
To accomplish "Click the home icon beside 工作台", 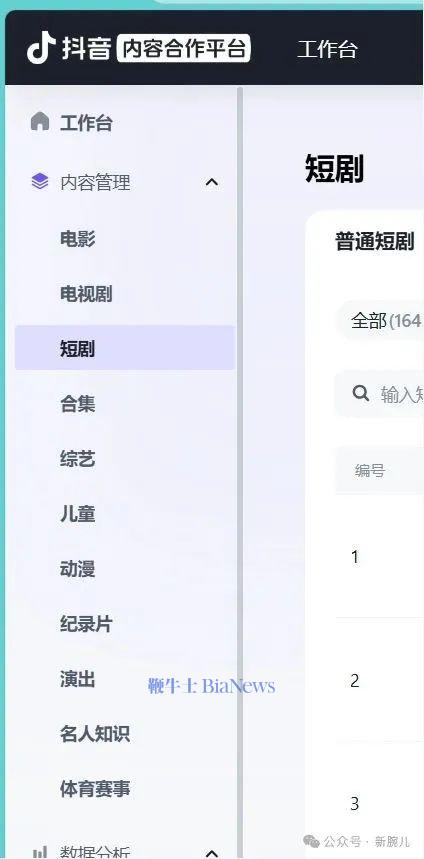I will click(39, 122).
